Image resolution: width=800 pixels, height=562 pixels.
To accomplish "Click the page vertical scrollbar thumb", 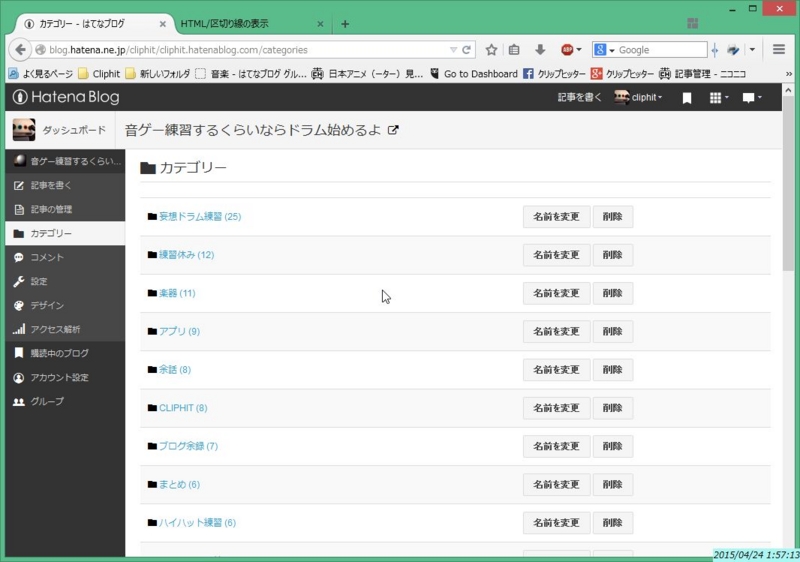I will click(x=788, y=184).
